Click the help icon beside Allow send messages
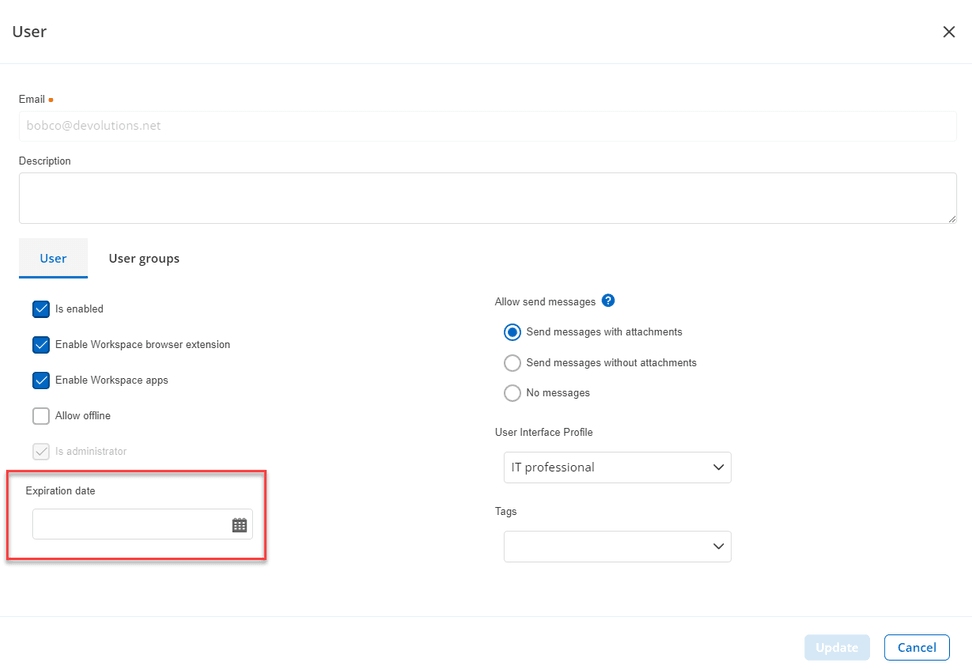This screenshot has height=670, width=972. click(608, 301)
